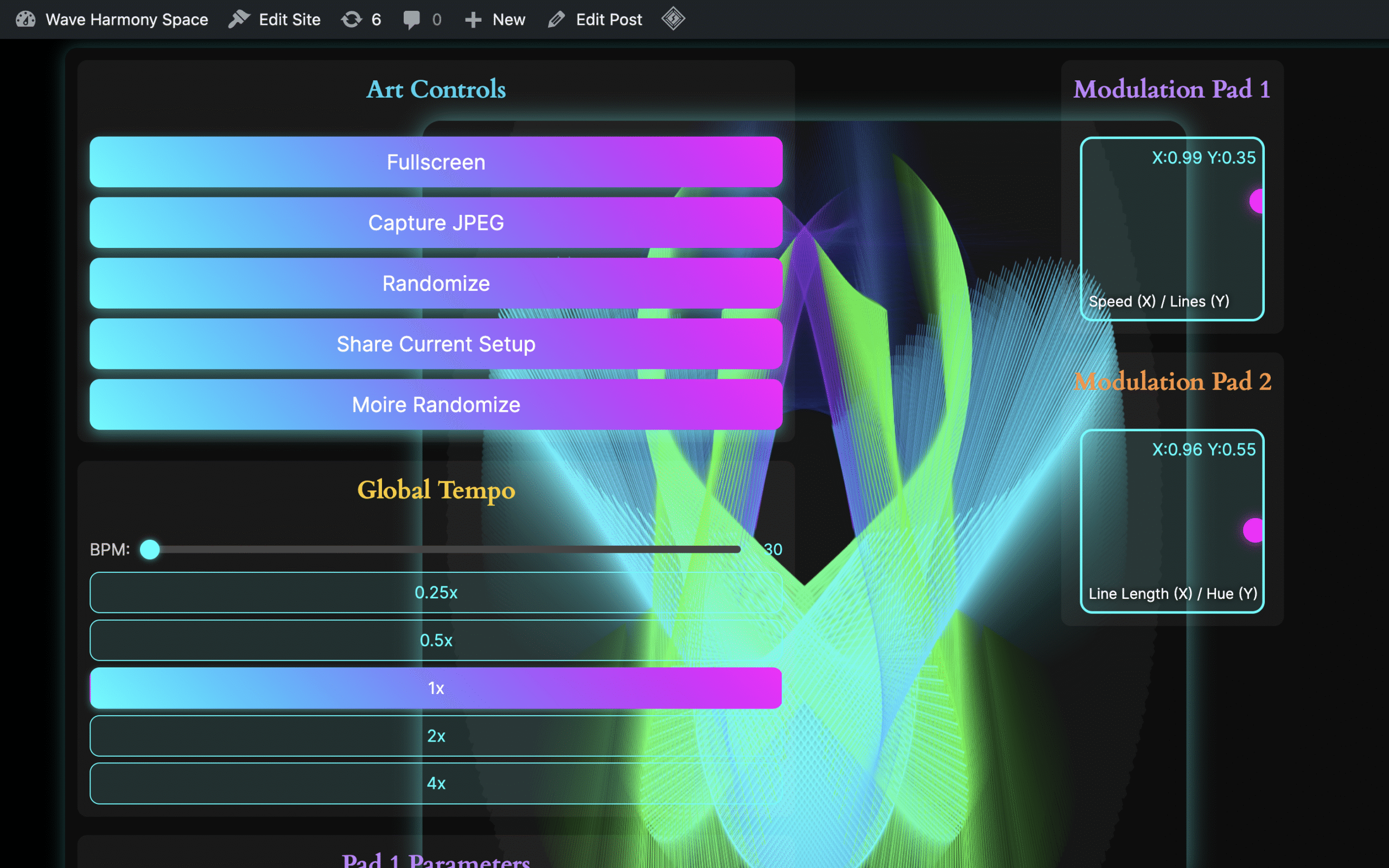1389x868 pixels.
Task: Click the diamond-shaped plugin icon in admin bar
Action: [x=673, y=19]
